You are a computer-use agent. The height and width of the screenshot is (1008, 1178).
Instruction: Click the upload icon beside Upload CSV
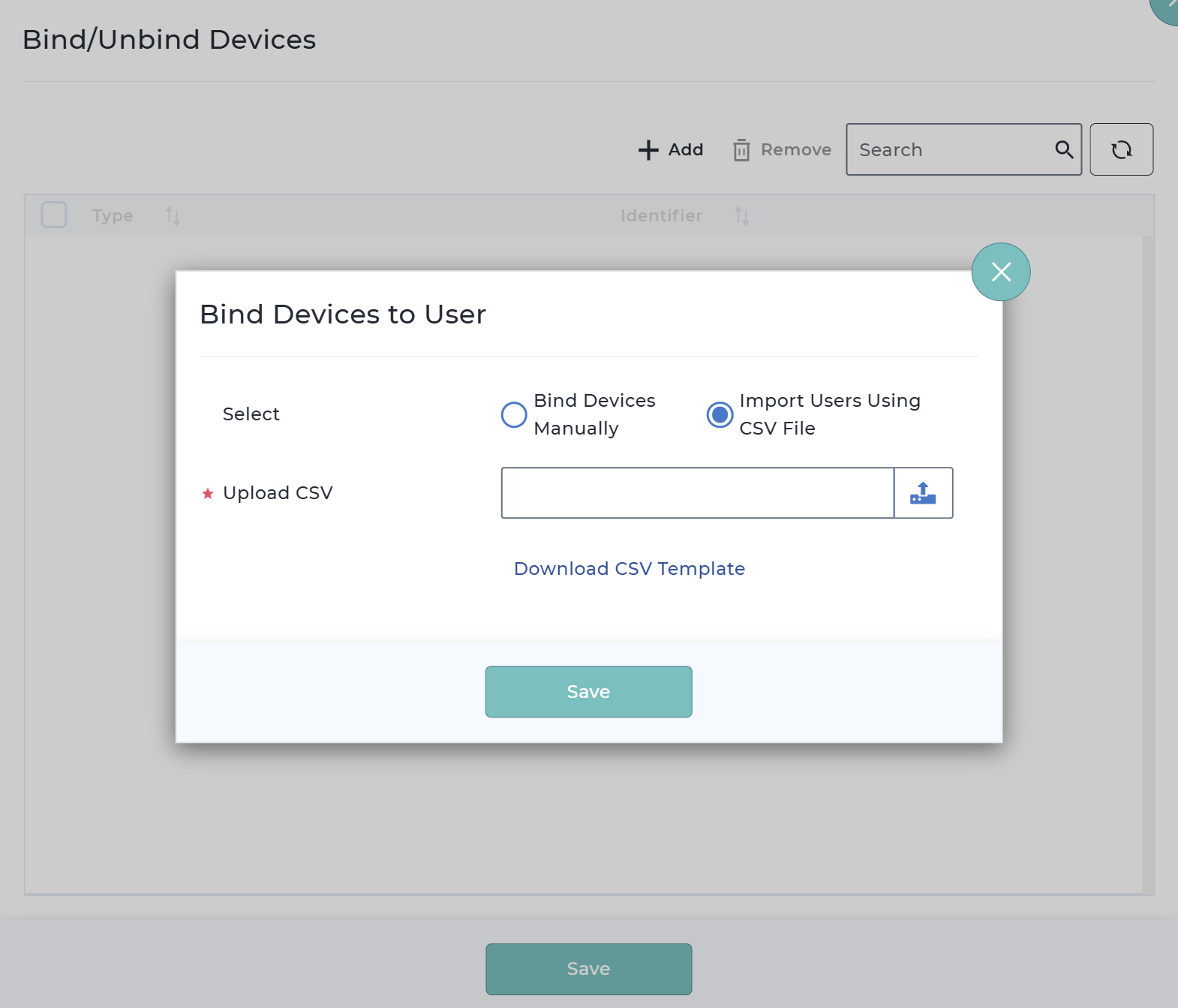923,493
